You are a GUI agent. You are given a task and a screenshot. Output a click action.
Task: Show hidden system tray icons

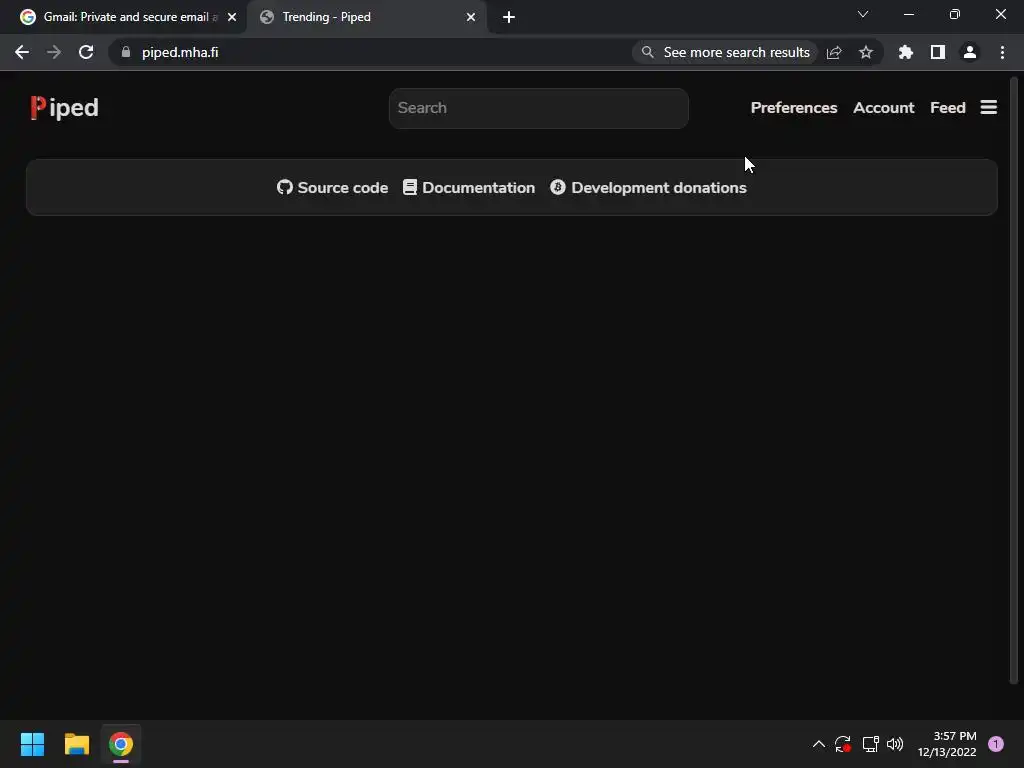(x=818, y=744)
